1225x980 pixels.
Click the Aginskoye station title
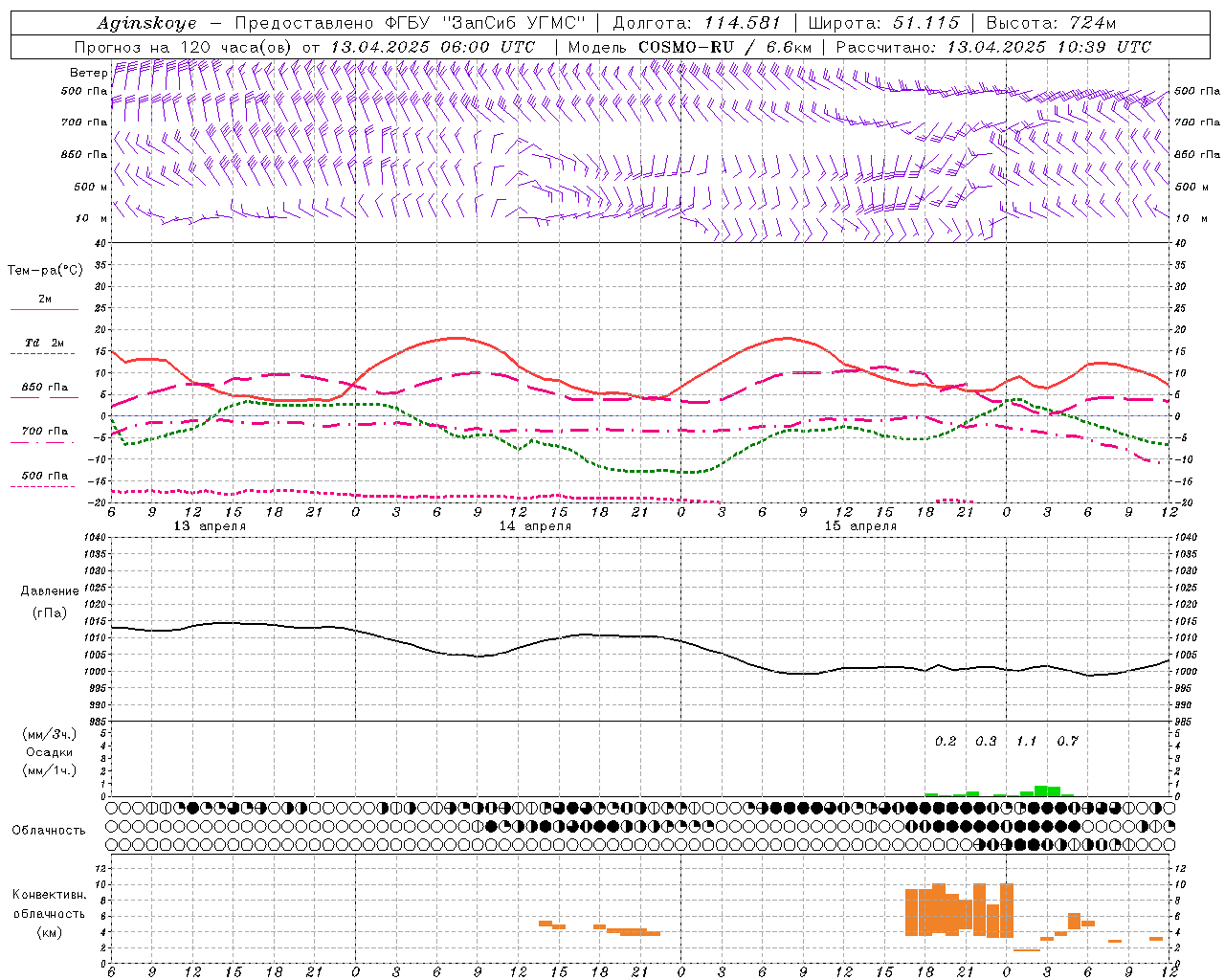pyautogui.click(x=146, y=23)
